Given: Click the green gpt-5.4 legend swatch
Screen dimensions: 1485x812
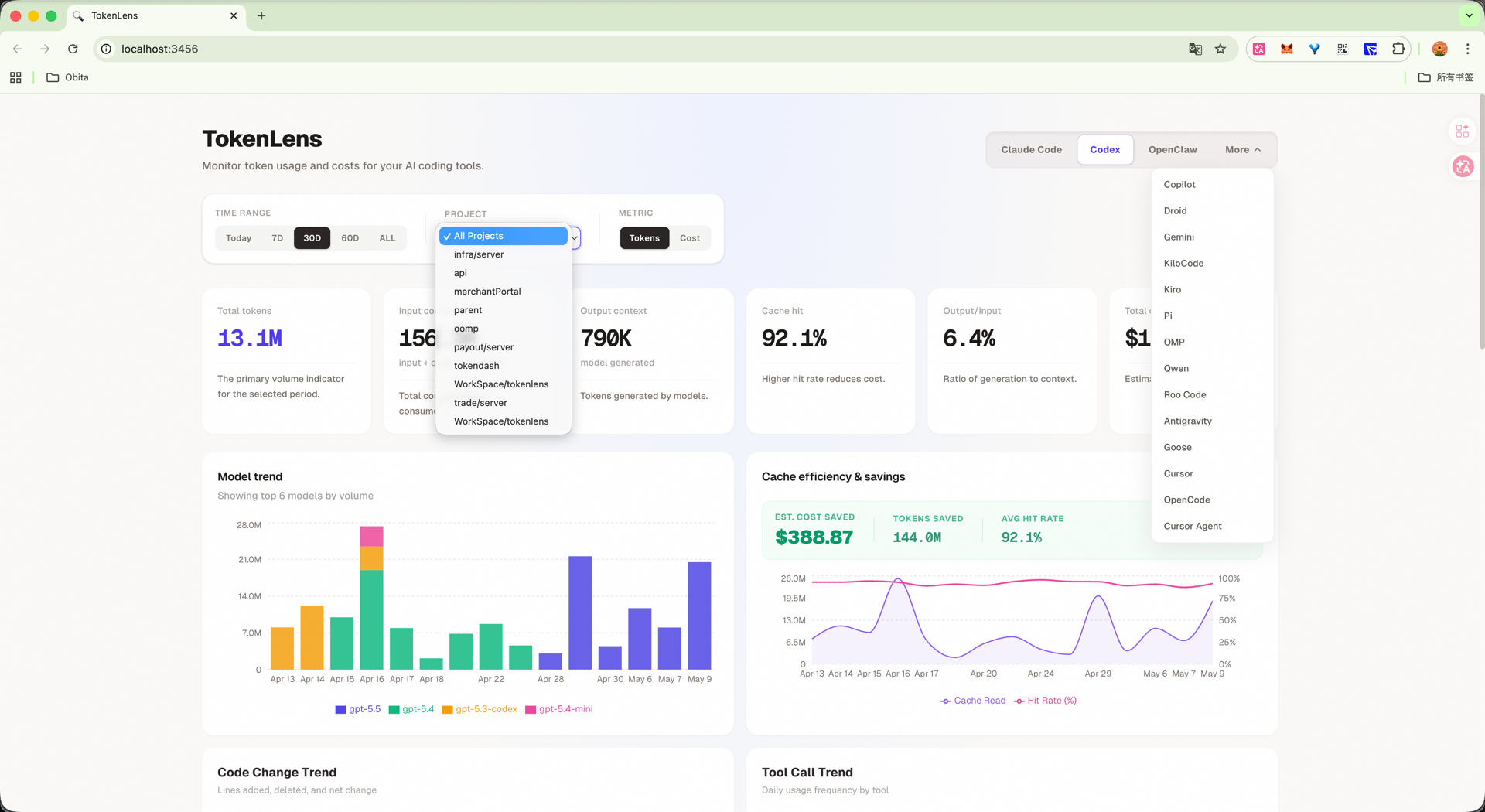Looking at the screenshot, I should (394, 709).
